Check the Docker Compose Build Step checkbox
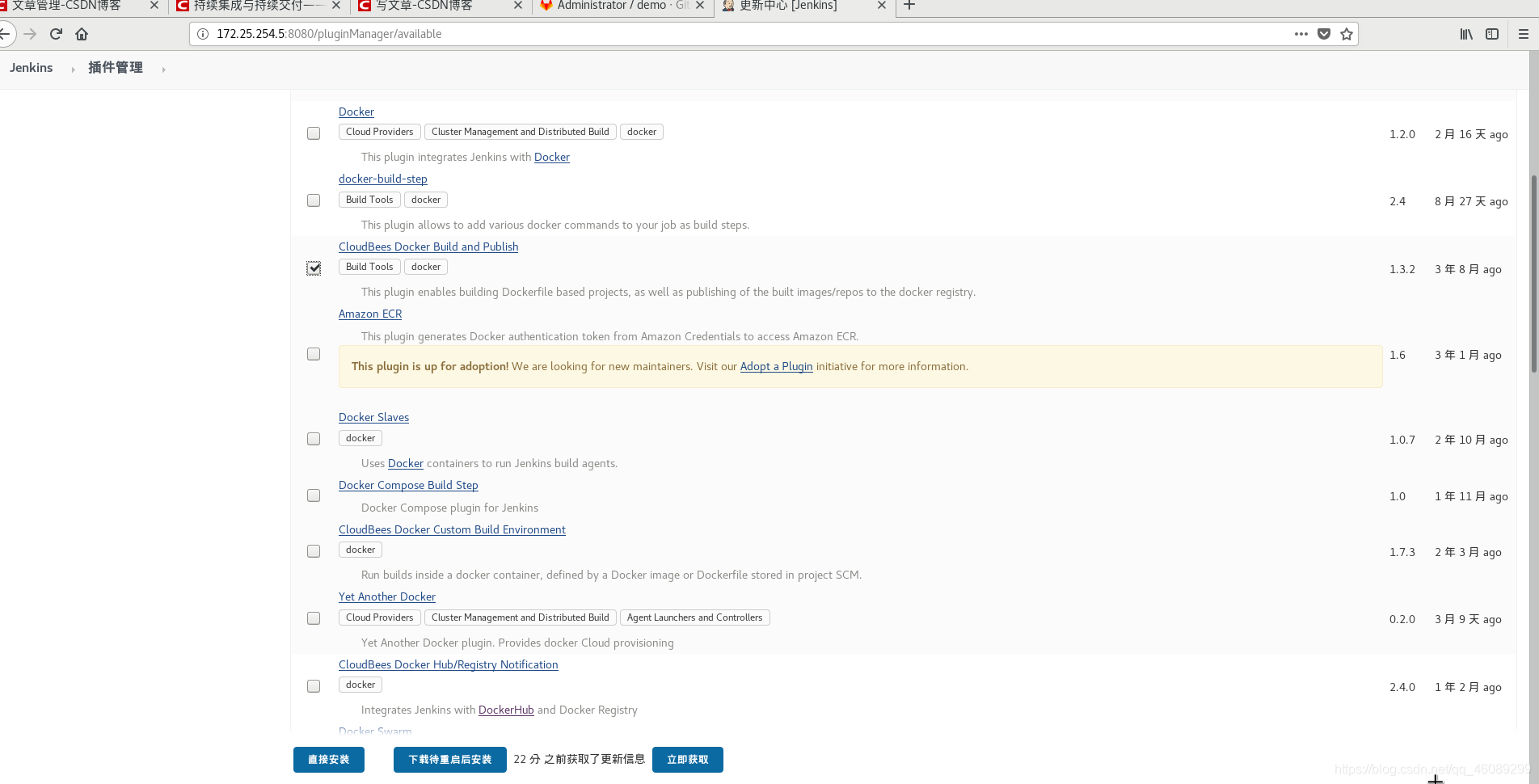 tap(314, 495)
